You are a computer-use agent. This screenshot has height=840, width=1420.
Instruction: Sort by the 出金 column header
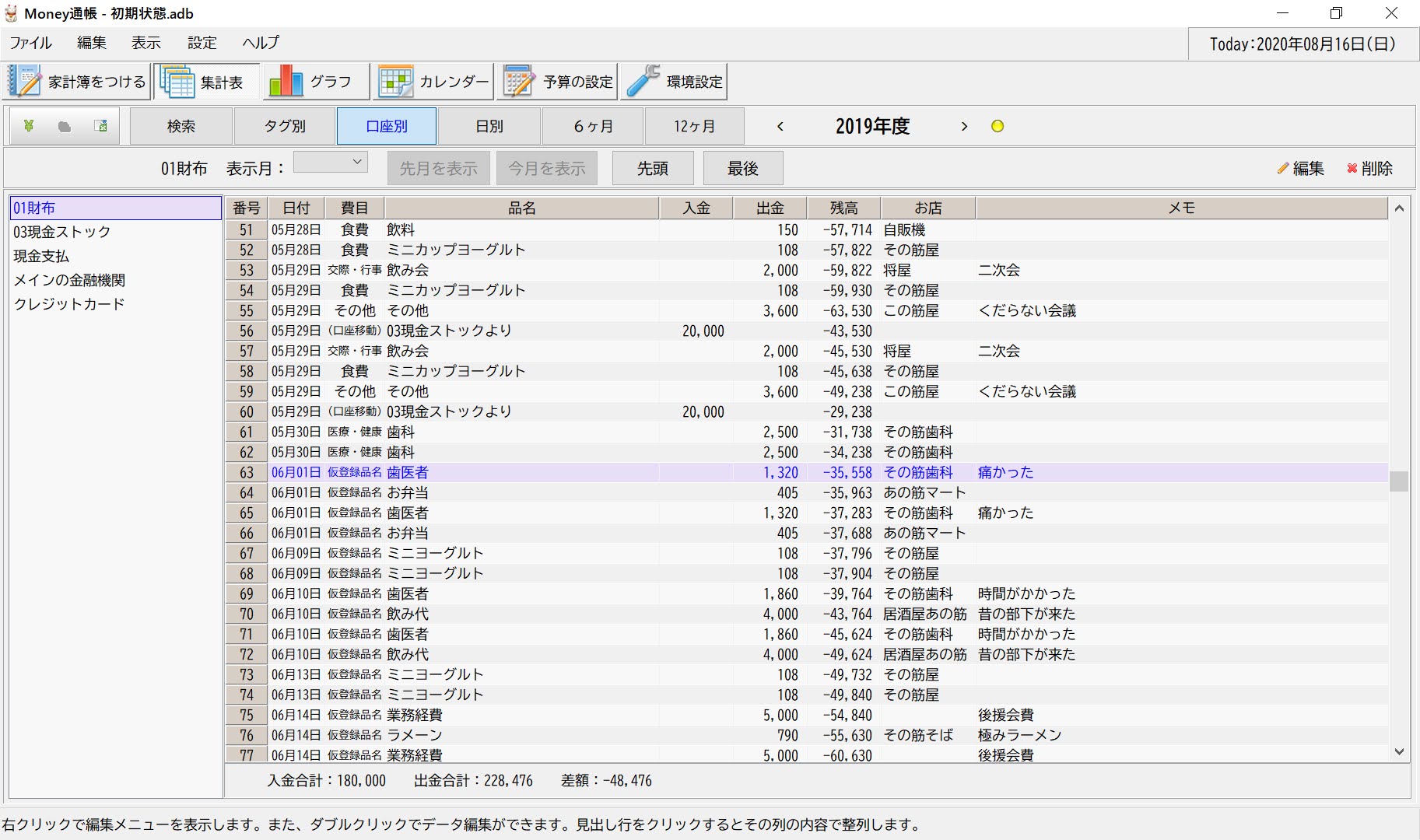click(770, 208)
